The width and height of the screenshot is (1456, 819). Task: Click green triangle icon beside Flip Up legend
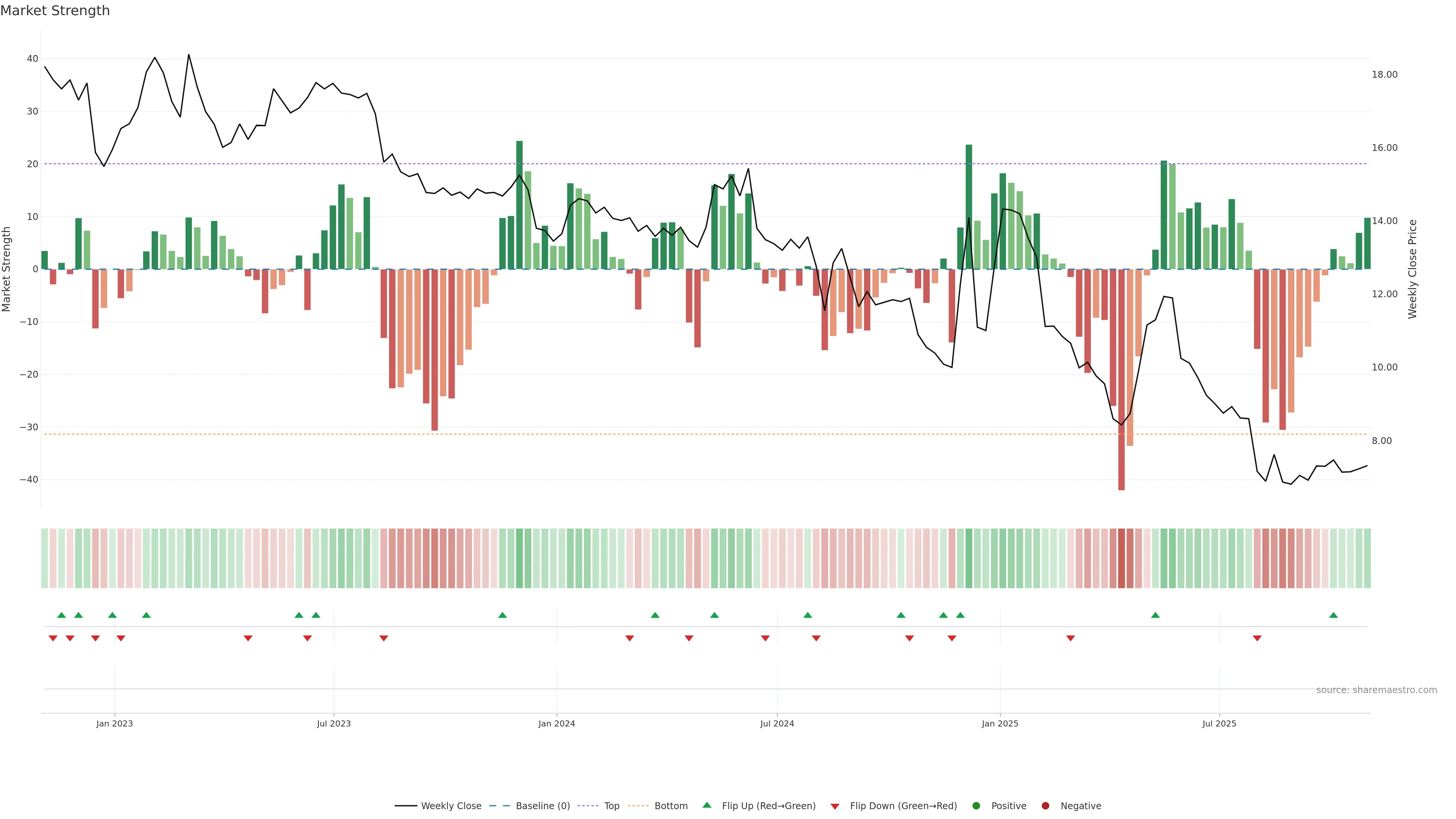click(x=706, y=805)
